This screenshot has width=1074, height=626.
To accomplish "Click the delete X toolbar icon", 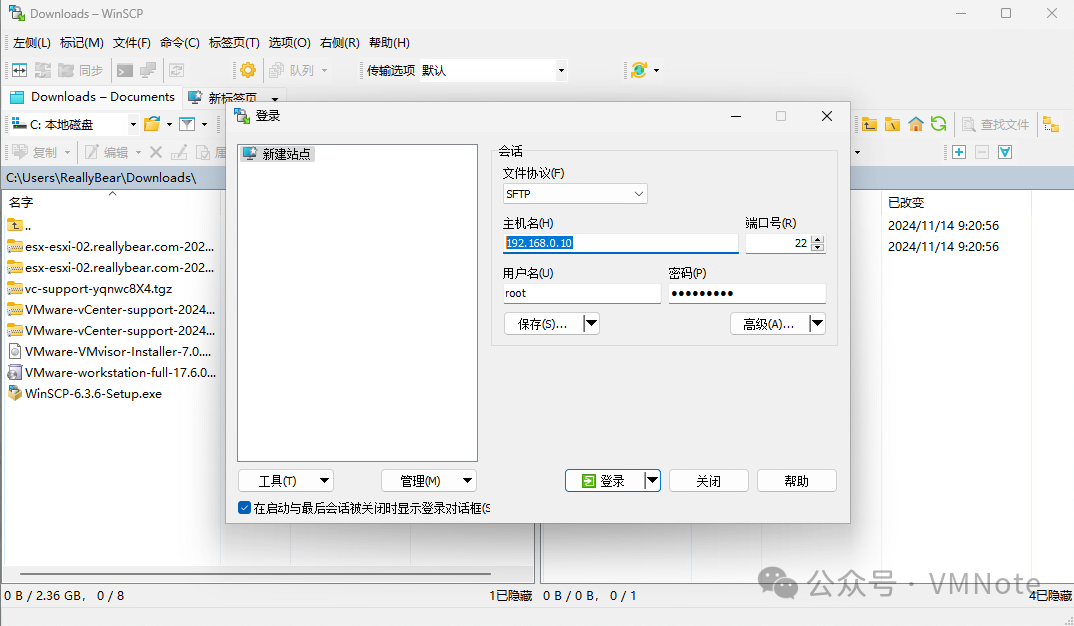I will 156,152.
